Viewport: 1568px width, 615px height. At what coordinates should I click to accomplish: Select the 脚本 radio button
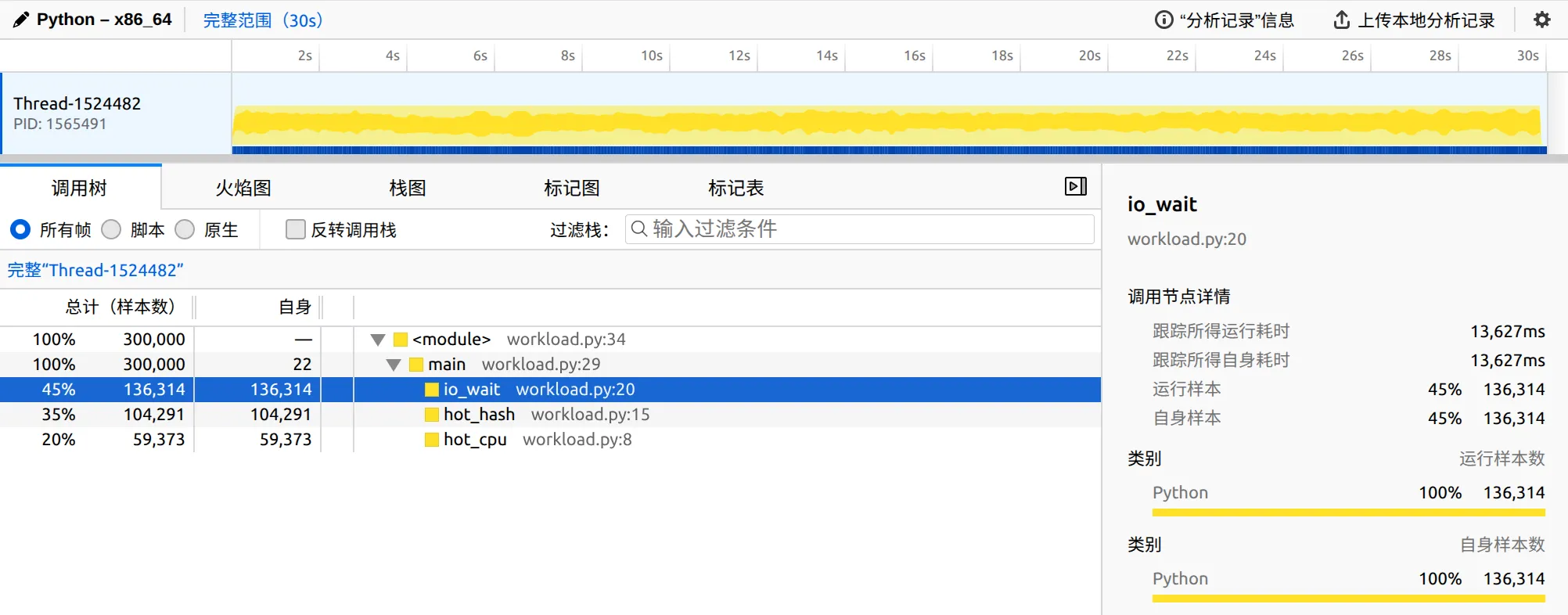coord(111,229)
